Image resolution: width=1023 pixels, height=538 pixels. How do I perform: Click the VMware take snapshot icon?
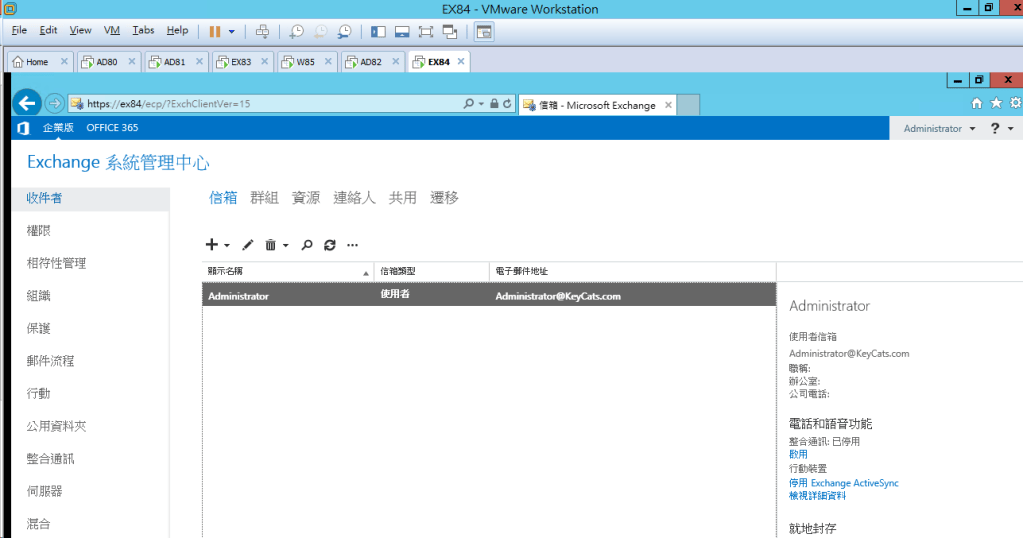297,31
